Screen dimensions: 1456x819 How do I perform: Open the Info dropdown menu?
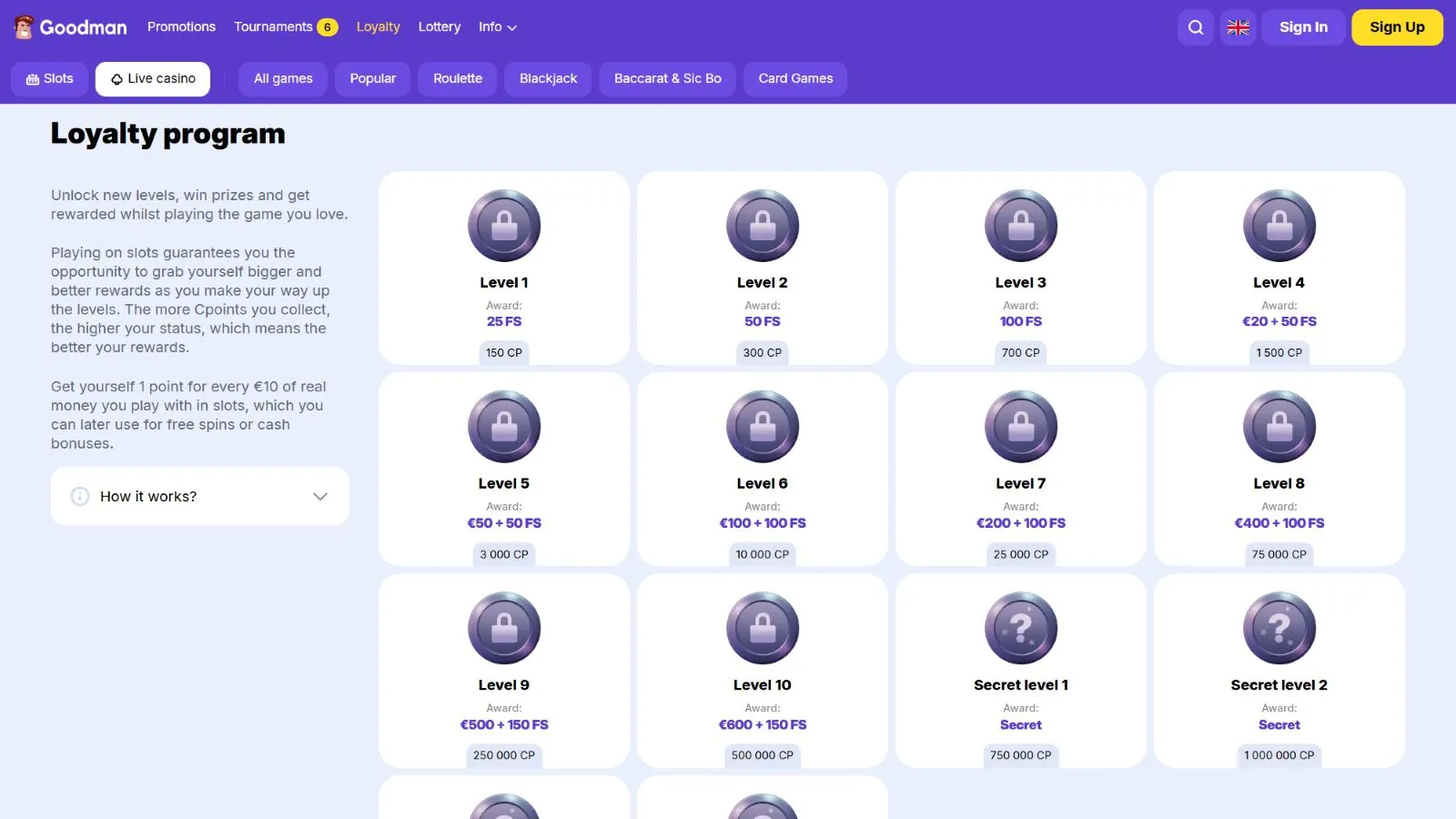pyautogui.click(x=498, y=27)
